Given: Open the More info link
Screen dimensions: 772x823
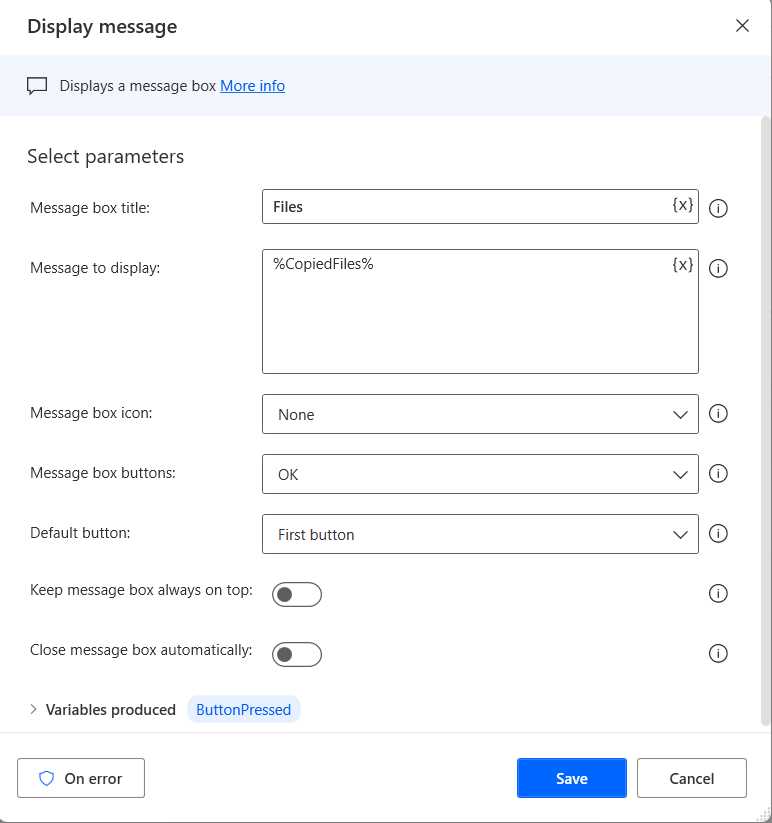Looking at the screenshot, I should [252, 86].
